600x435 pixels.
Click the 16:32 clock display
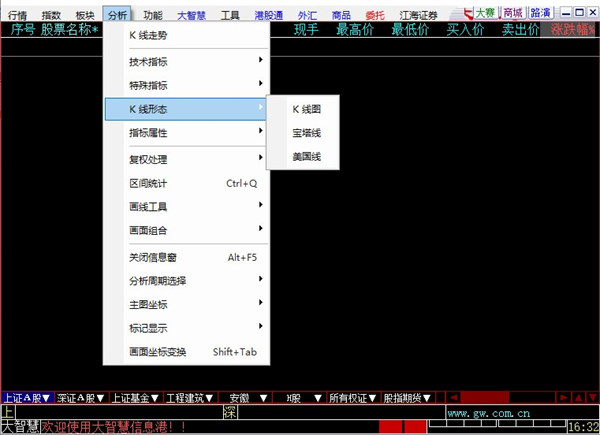[583, 427]
